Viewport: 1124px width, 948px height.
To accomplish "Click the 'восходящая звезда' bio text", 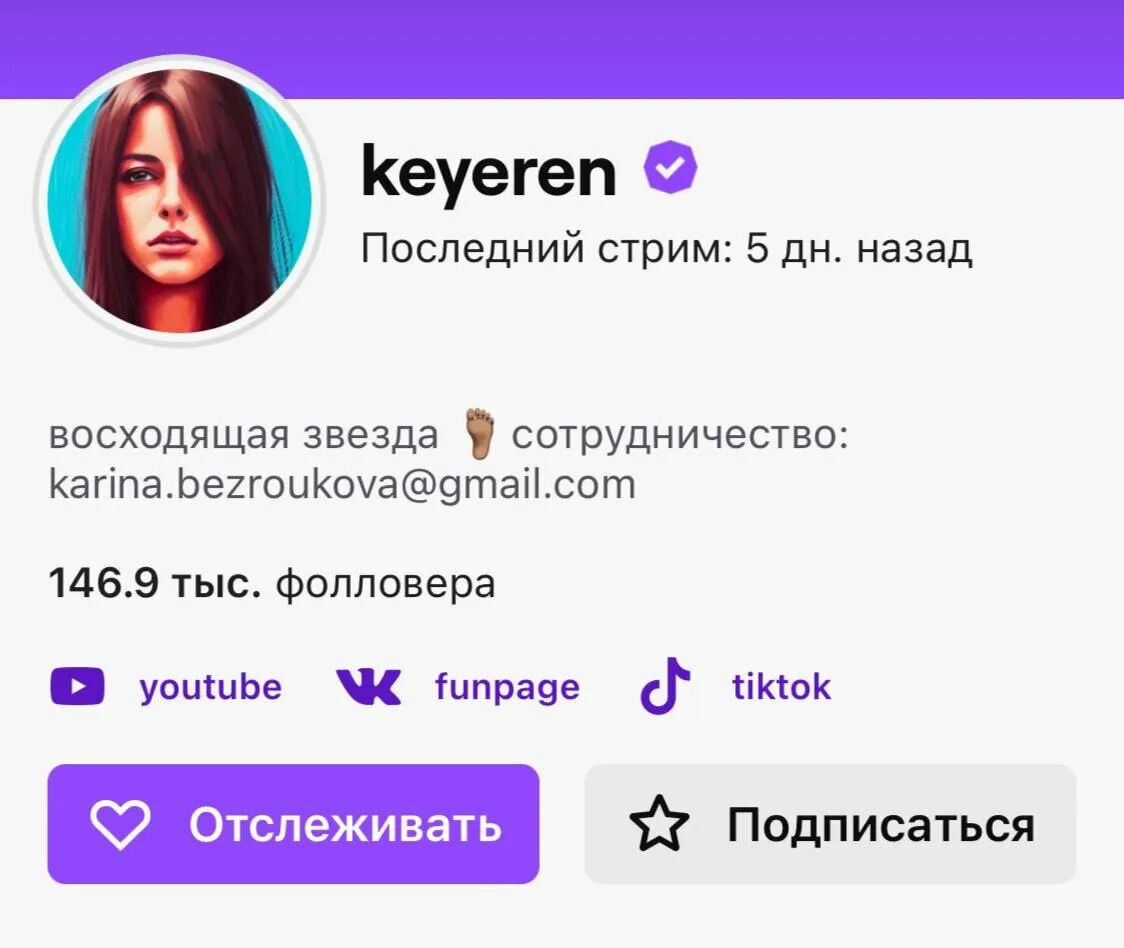I will [244, 435].
